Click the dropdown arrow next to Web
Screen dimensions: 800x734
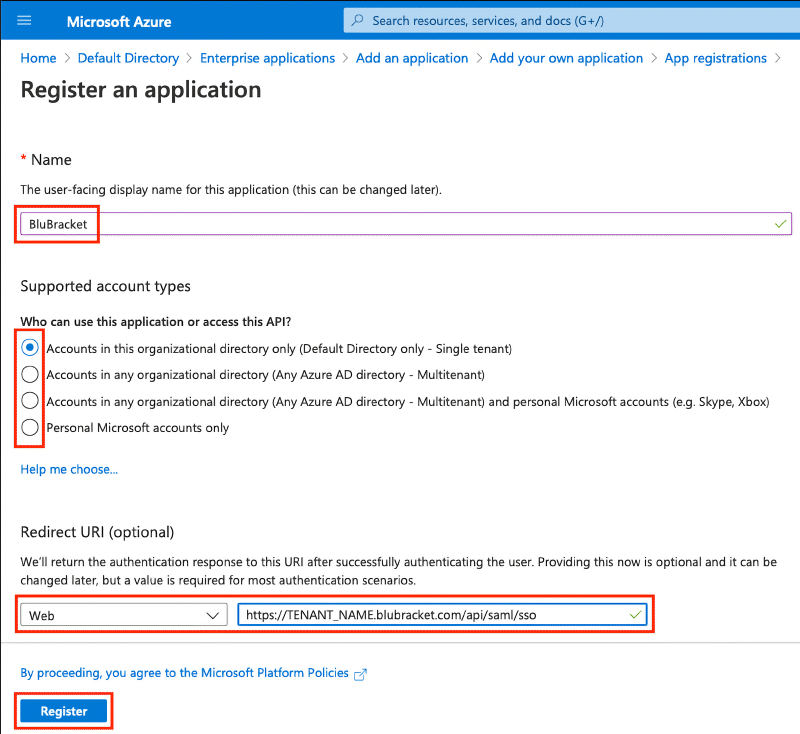click(x=213, y=616)
